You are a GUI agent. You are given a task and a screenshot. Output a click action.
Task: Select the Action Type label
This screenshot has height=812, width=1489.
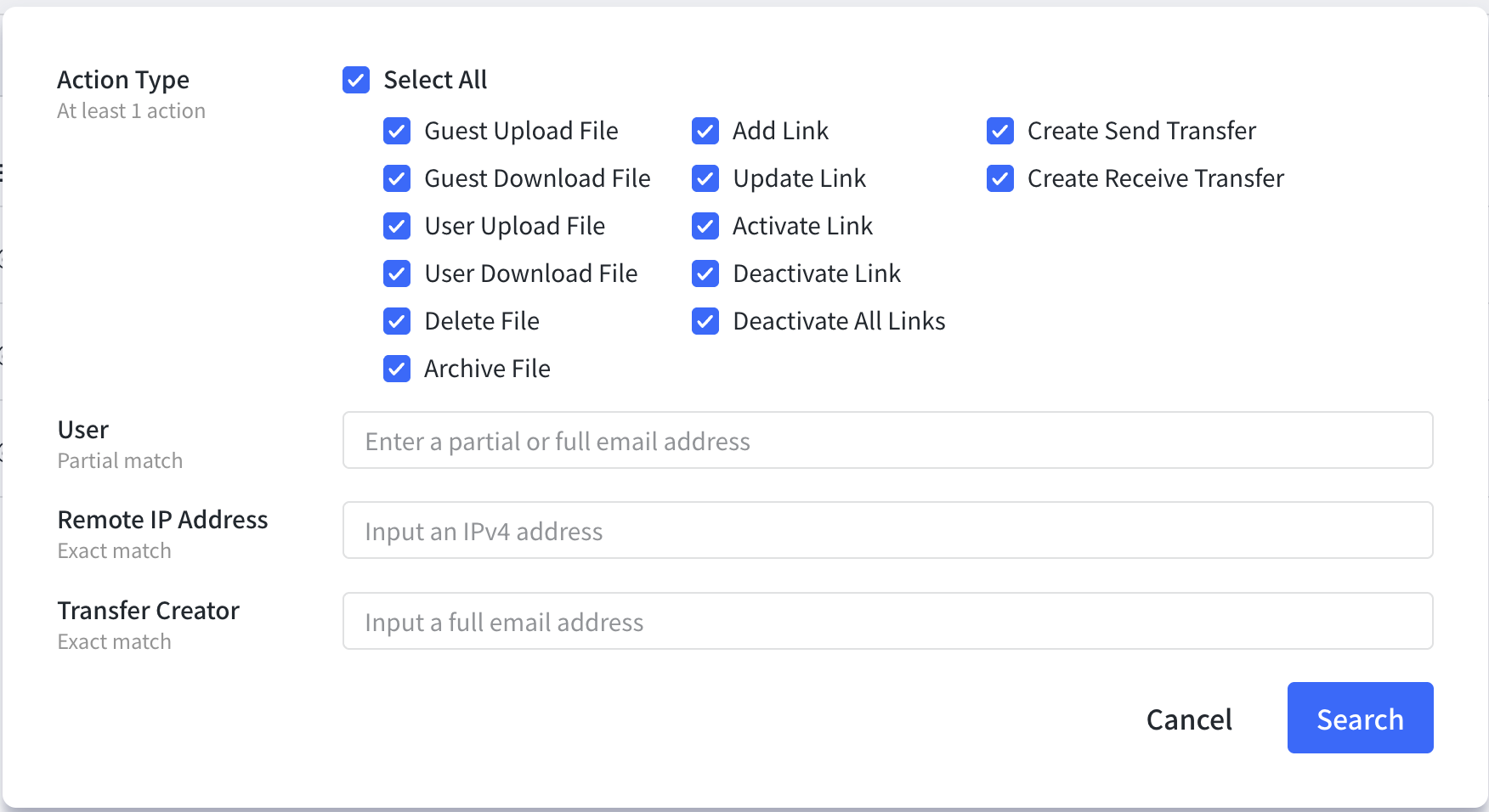pos(123,79)
